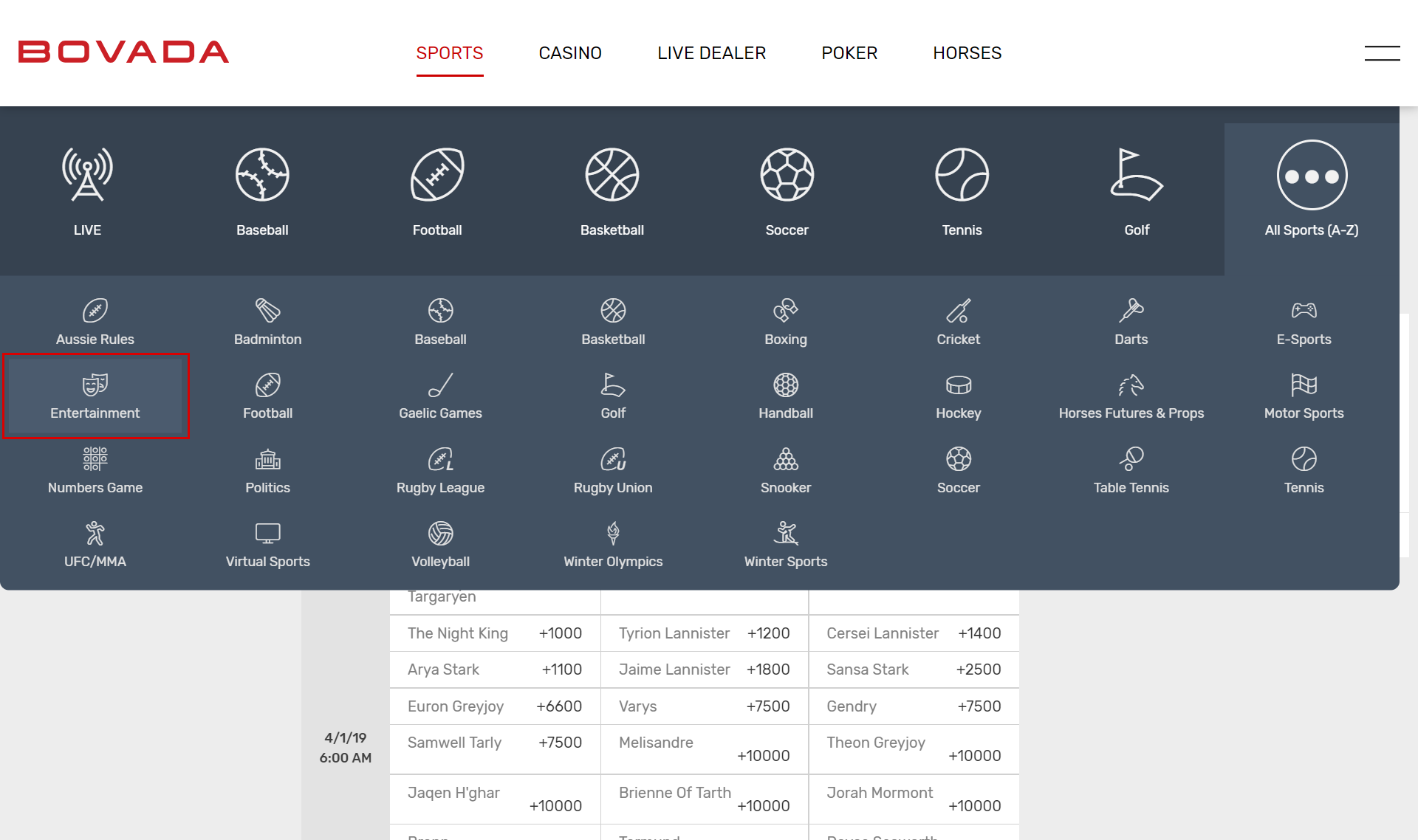Screen dimensions: 1418x840
Task: Open UFC/MMA fighter icon
Action: [x=95, y=533]
